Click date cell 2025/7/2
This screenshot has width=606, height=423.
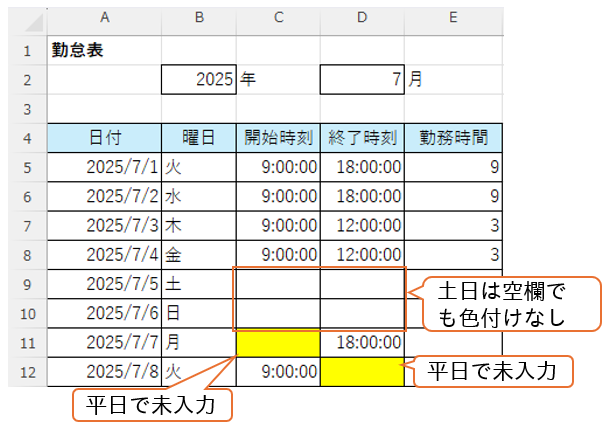tap(104, 196)
